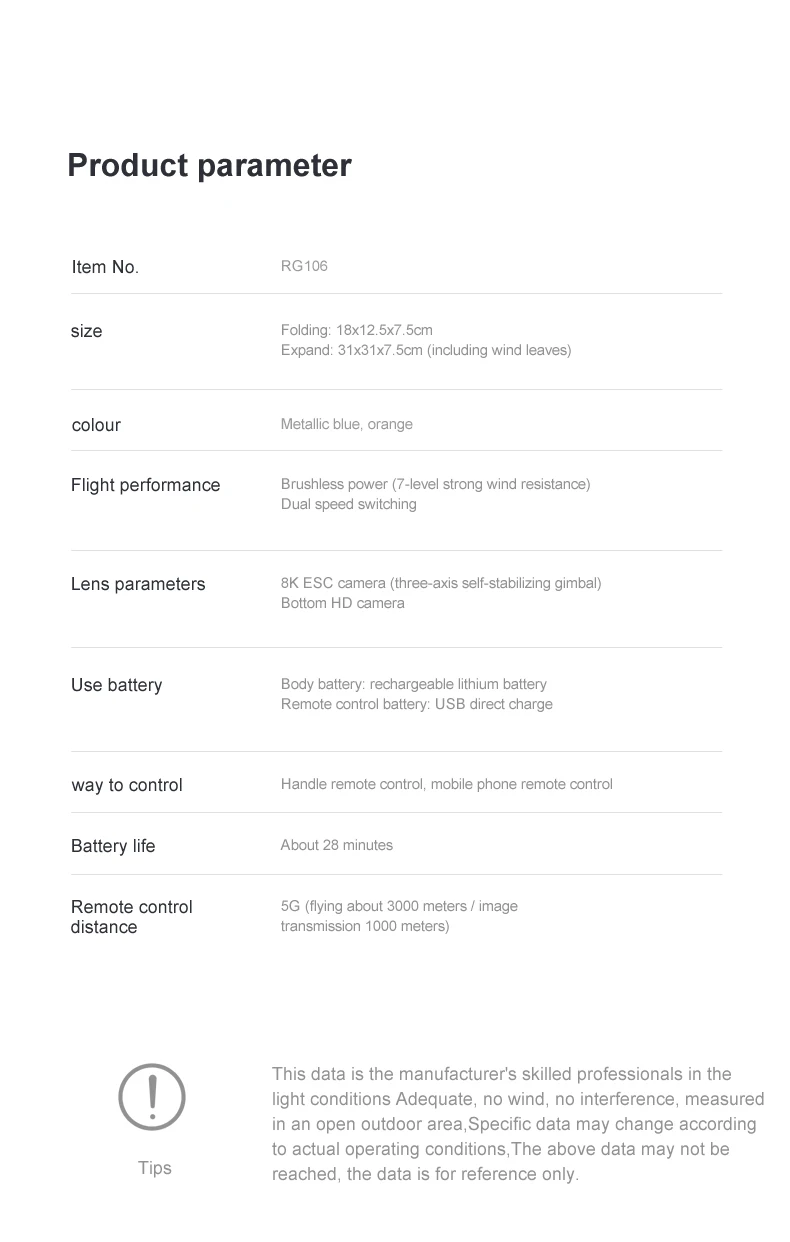Screen dimensions: 790x1242
Task: Click the Tips label under the icon
Action: 155,1168
